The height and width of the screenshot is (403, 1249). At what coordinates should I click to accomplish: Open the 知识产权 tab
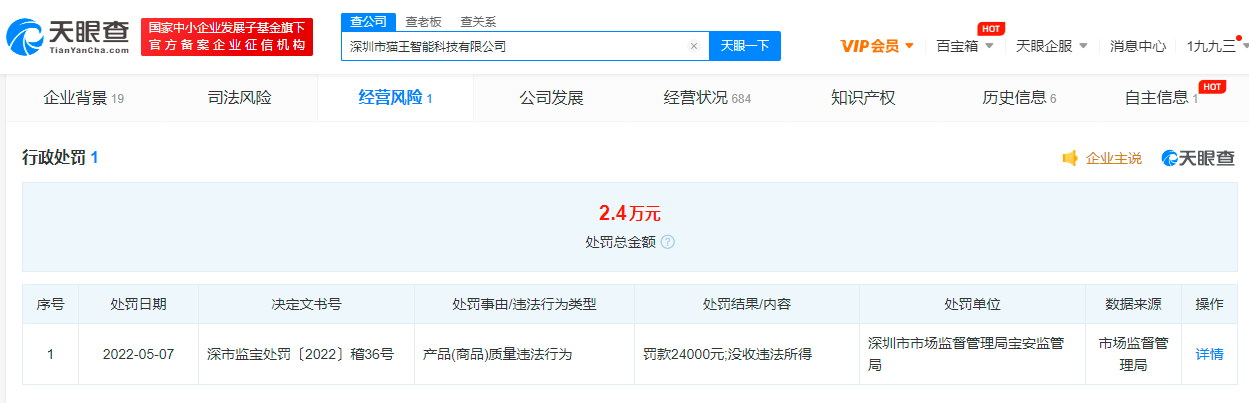(862, 98)
